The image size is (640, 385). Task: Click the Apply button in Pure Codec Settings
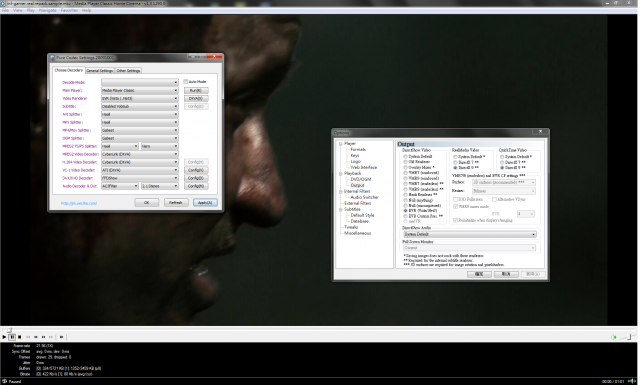click(205, 203)
